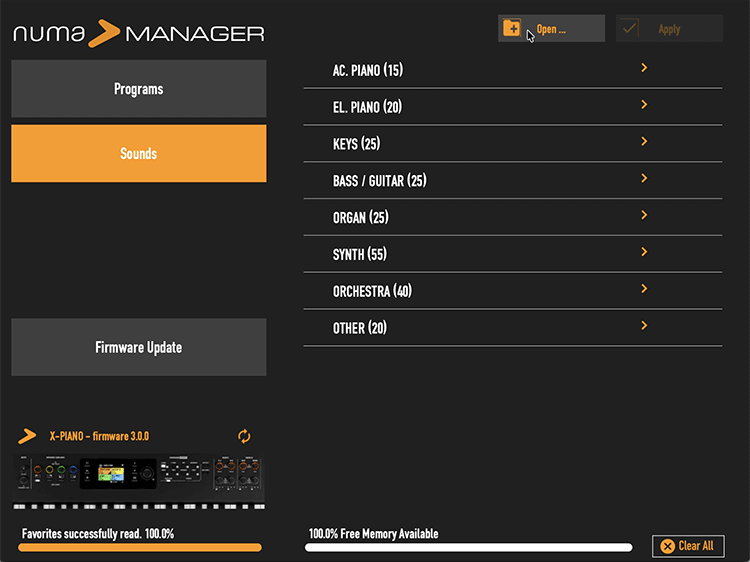
Task: Click the orange arrow icon beside X-PIANO
Action: pos(27,437)
